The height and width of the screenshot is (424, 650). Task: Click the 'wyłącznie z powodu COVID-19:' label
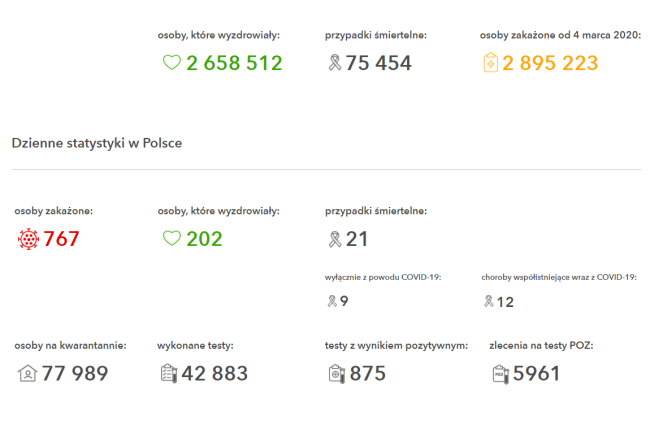click(x=384, y=277)
